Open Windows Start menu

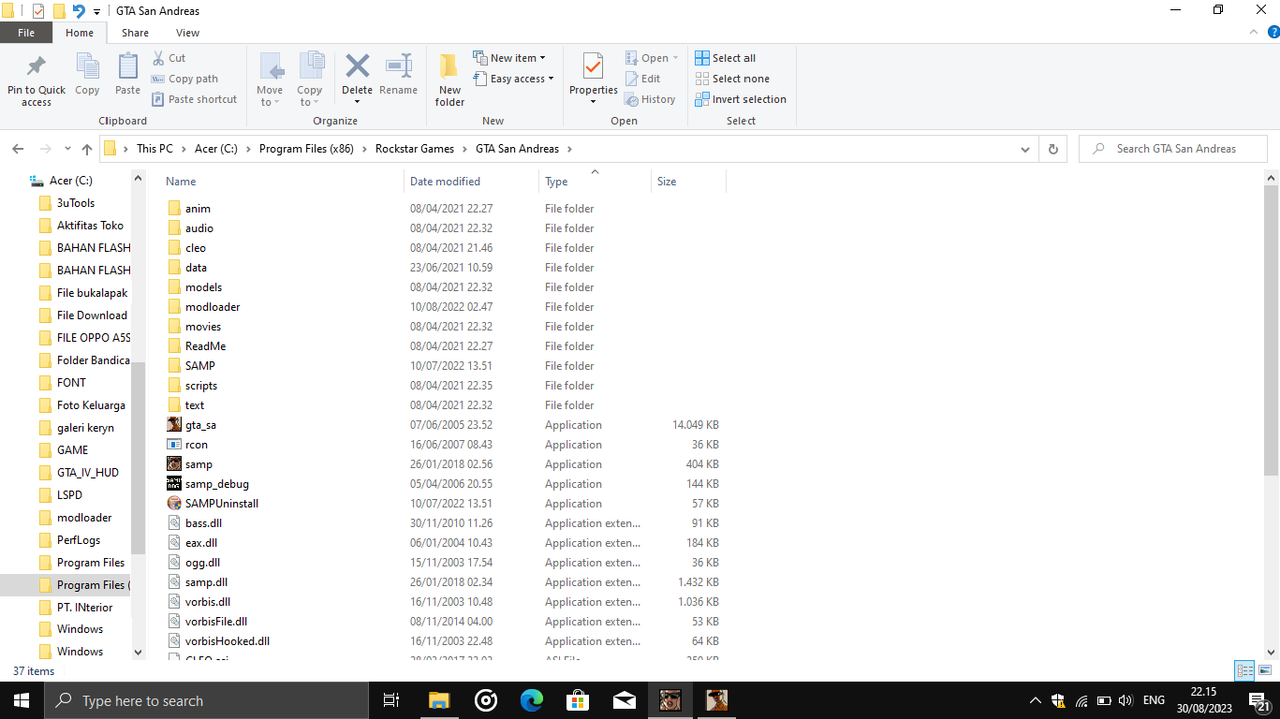coord(21,700)
